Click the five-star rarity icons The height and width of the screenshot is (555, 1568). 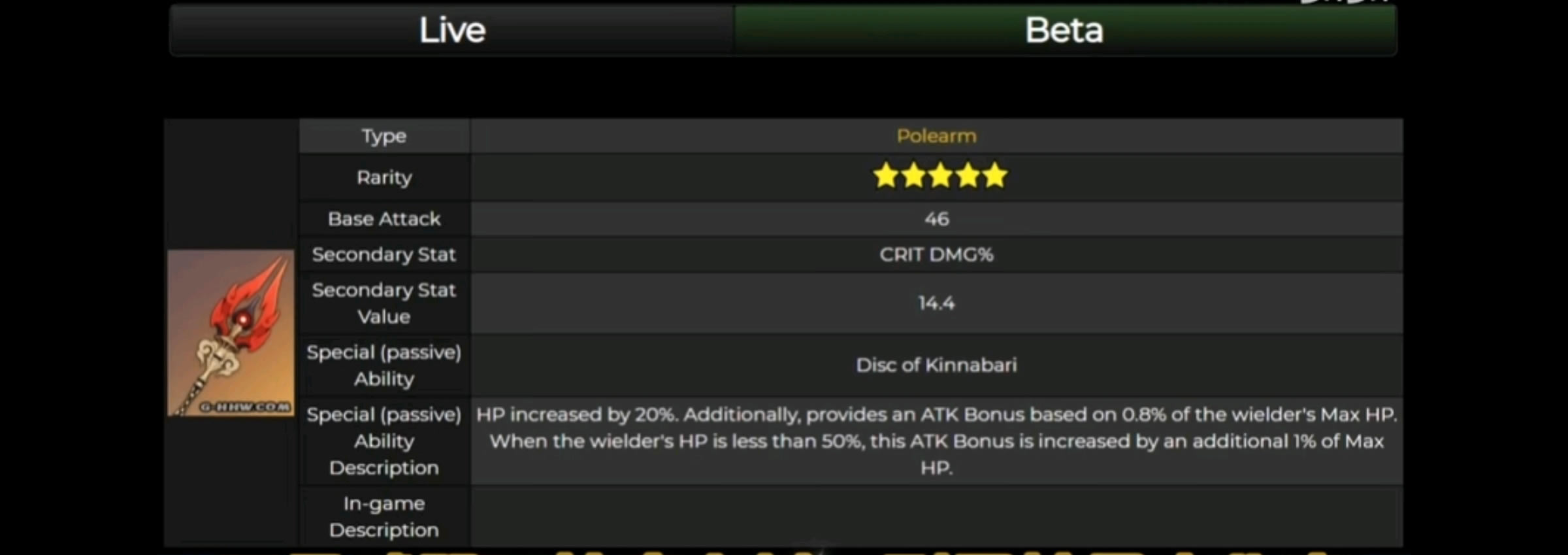click(x=940, y=176)
